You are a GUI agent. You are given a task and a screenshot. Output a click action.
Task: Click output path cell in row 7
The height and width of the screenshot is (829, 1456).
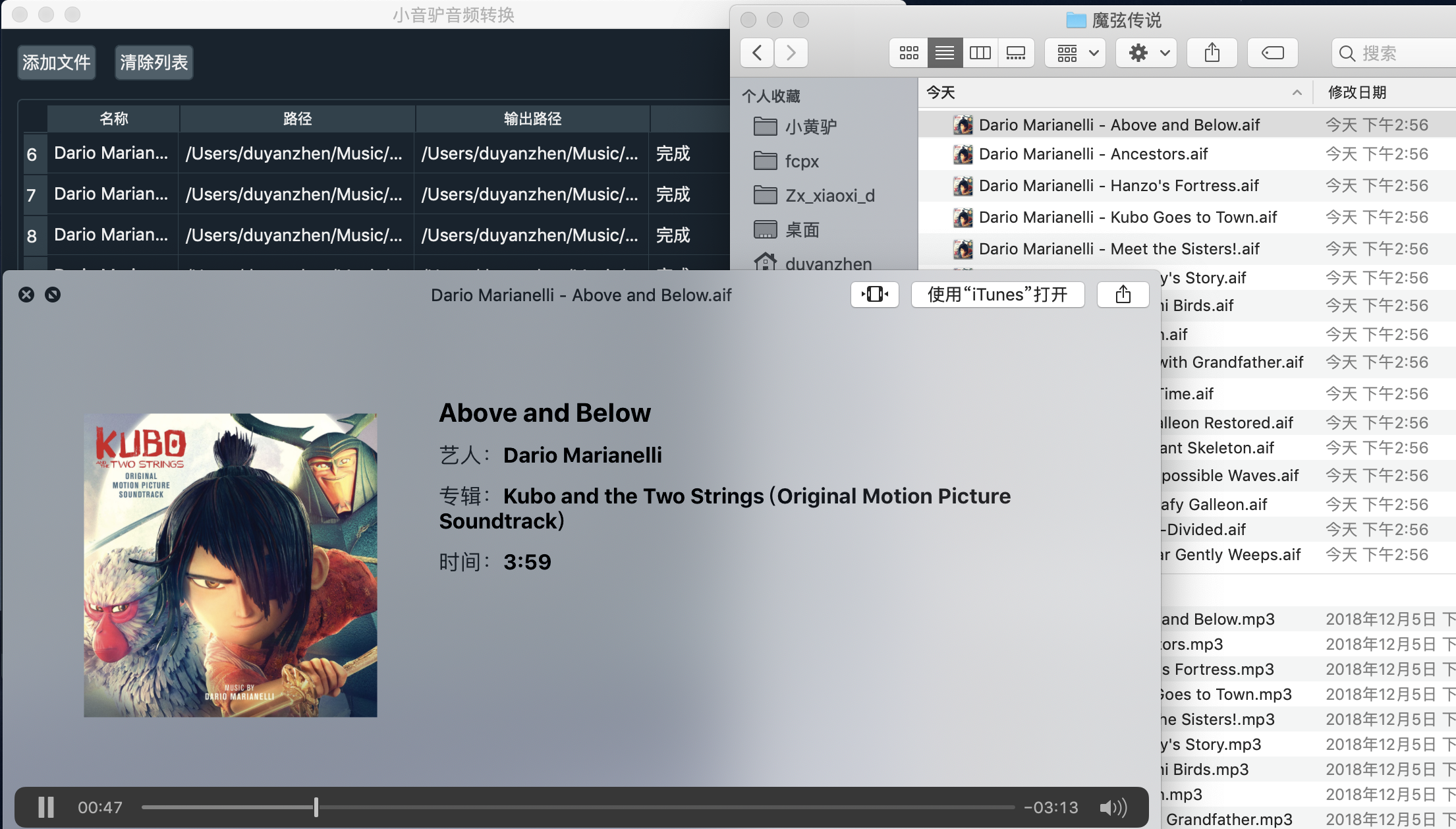tap(530, 194)
